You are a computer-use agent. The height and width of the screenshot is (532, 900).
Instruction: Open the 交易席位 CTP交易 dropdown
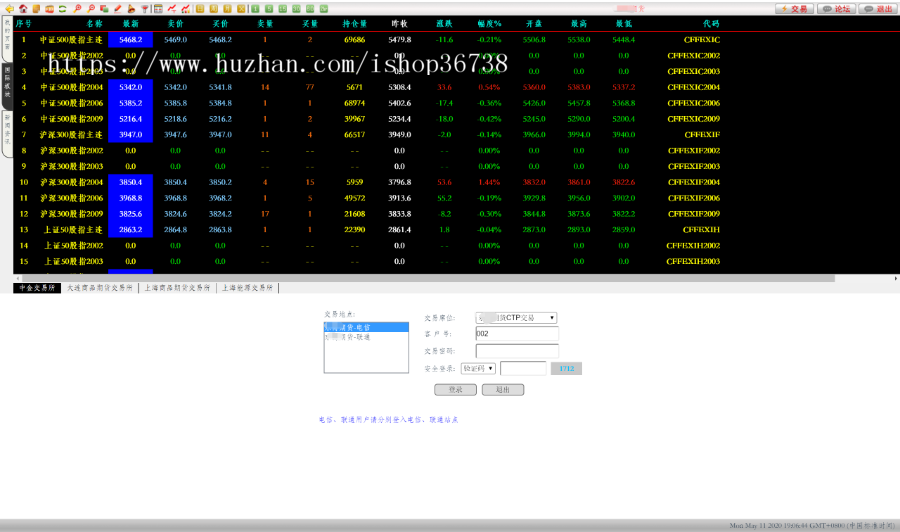(x=516, y=318)
